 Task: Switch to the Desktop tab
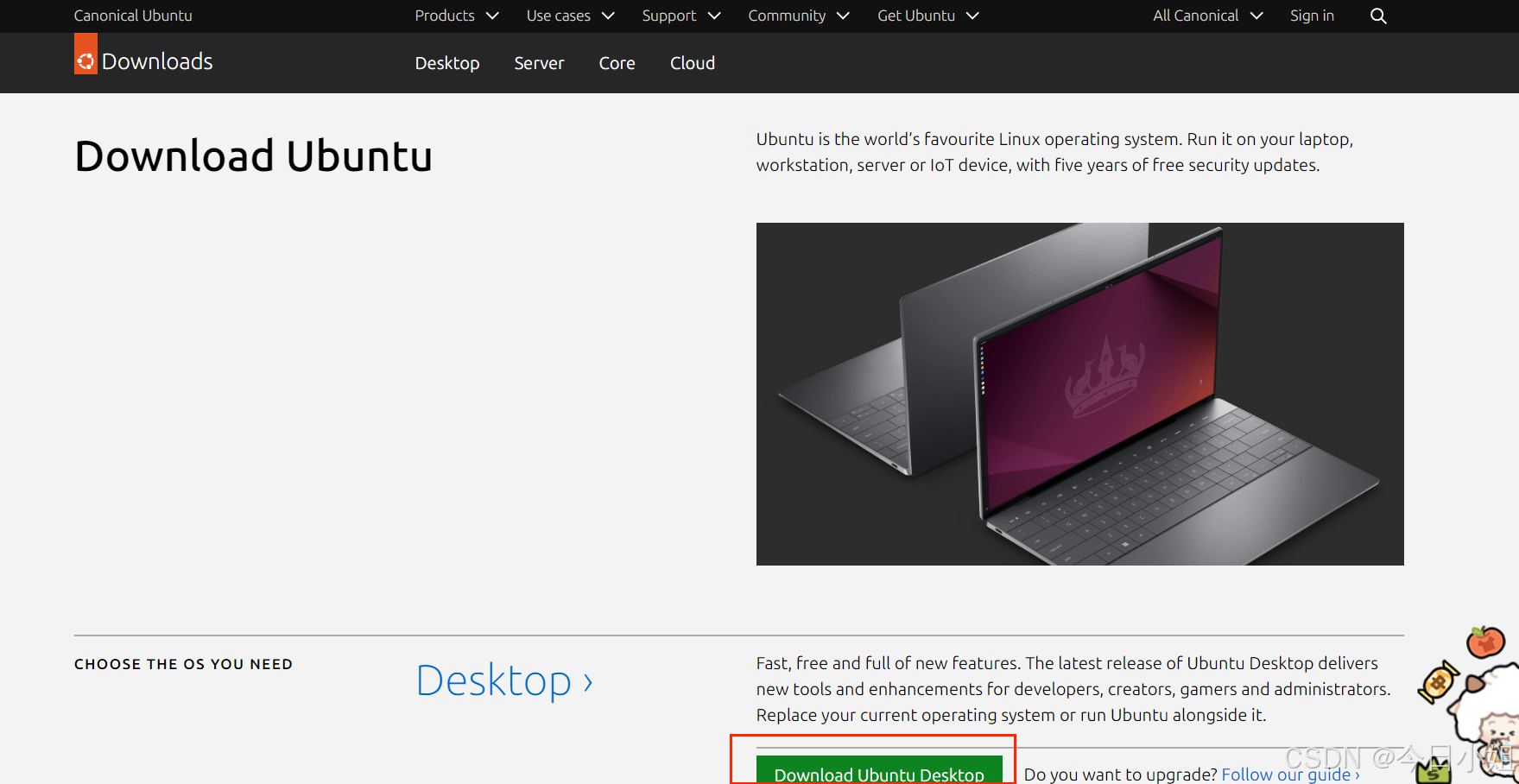tap(447, 63)
